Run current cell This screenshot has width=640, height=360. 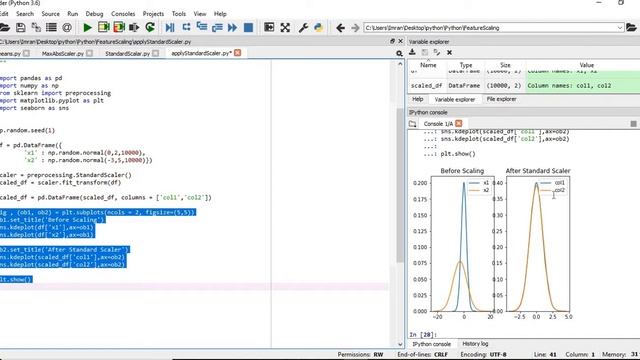(104, 27)
